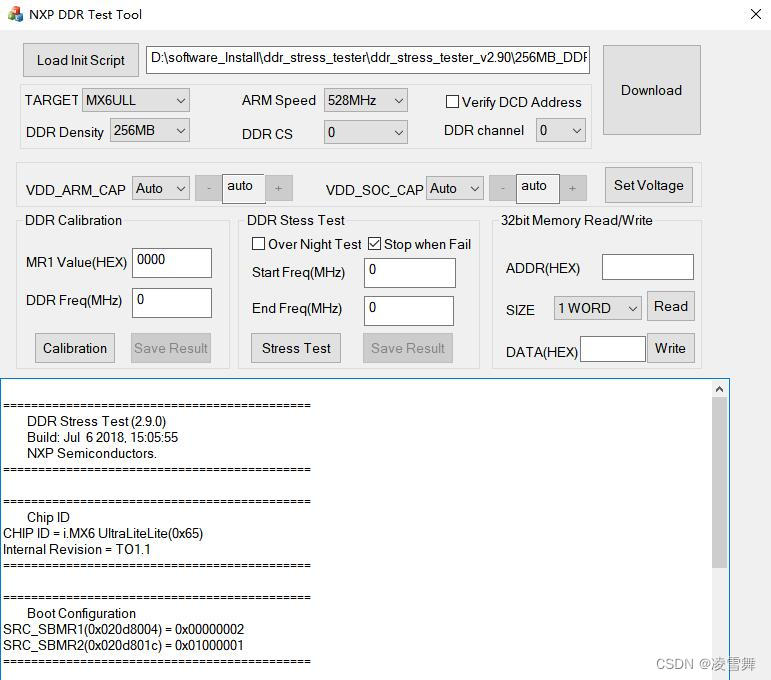Open the VDD_ARM_CAP Auto dropdown

tap(160, 188)
